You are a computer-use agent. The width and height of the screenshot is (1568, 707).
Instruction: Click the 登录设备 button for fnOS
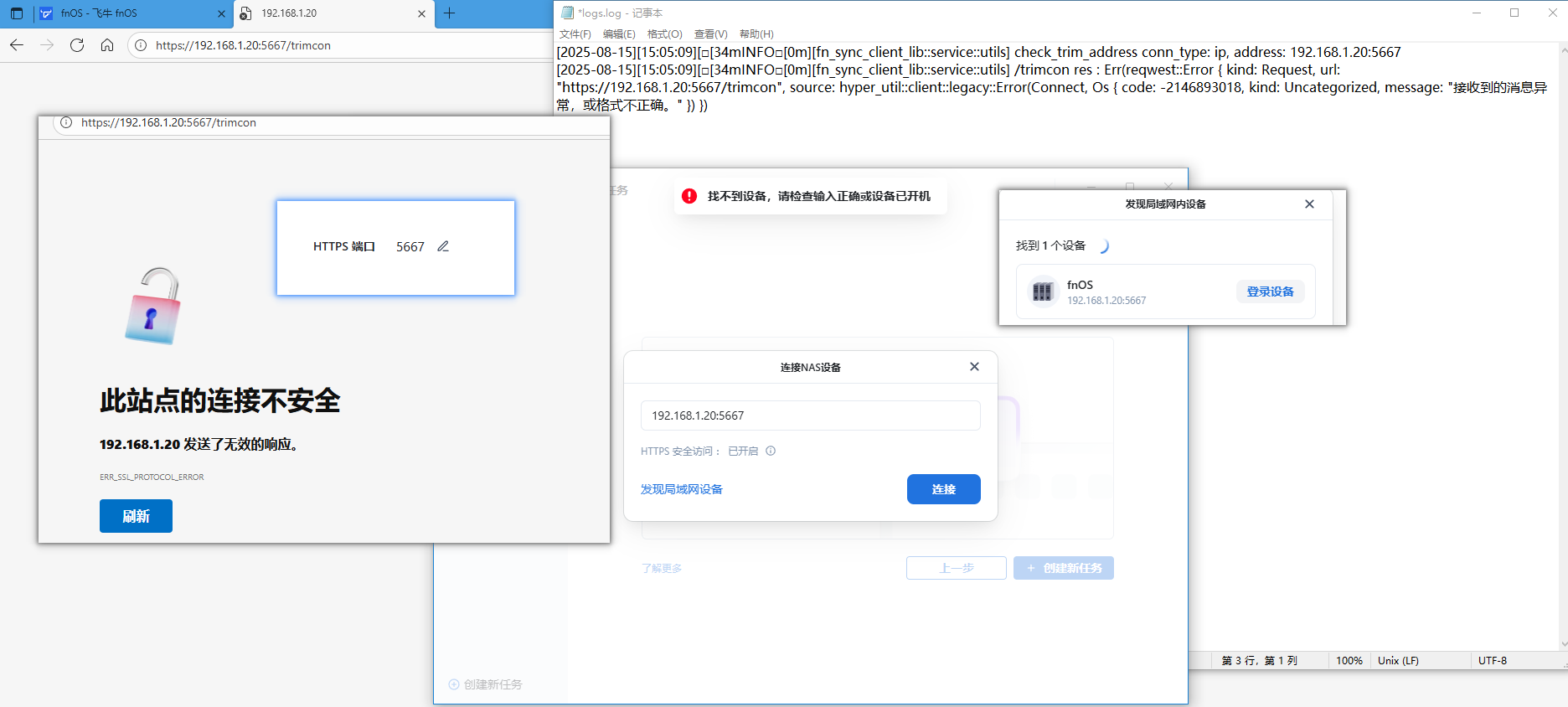(1270, 292)
